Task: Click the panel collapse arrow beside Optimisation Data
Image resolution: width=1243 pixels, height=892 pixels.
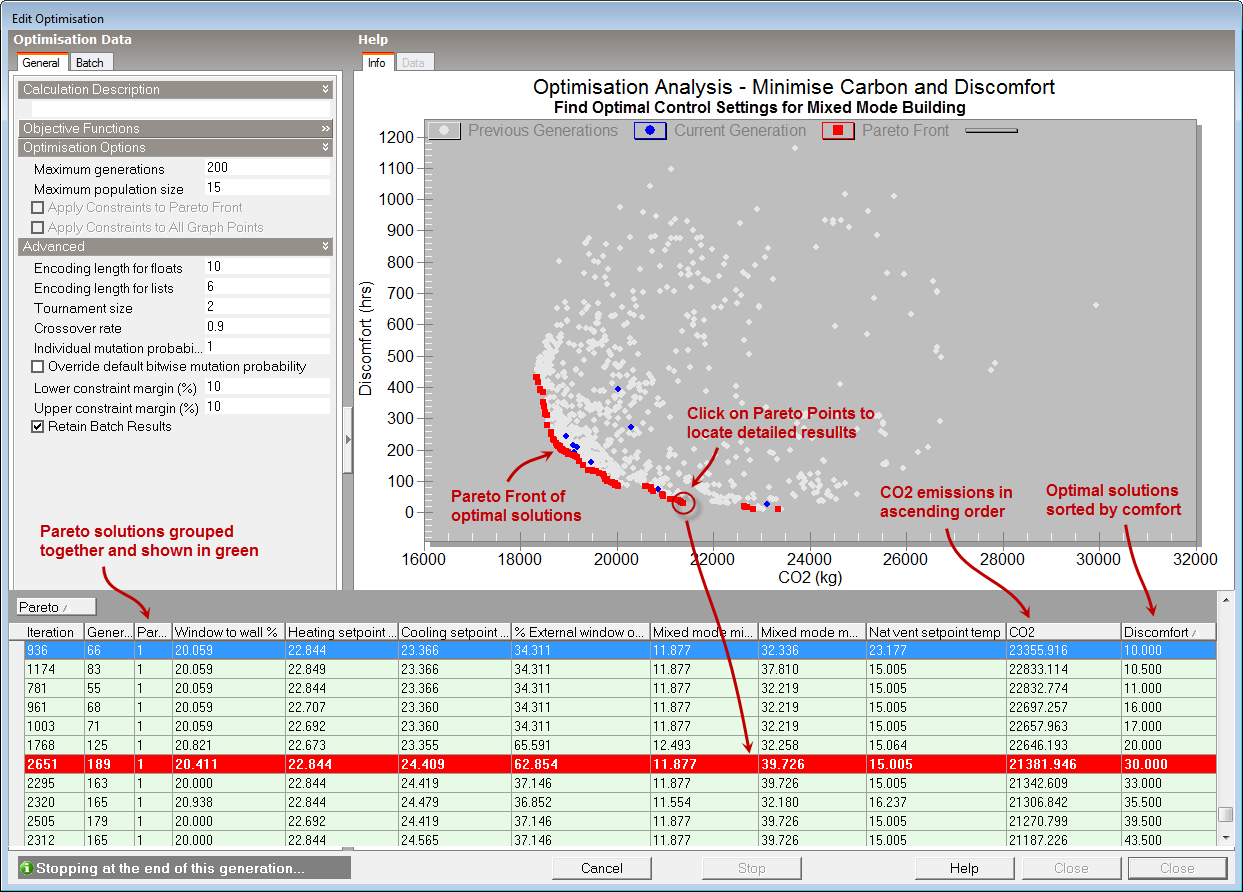Action: [x=347, y=438]
